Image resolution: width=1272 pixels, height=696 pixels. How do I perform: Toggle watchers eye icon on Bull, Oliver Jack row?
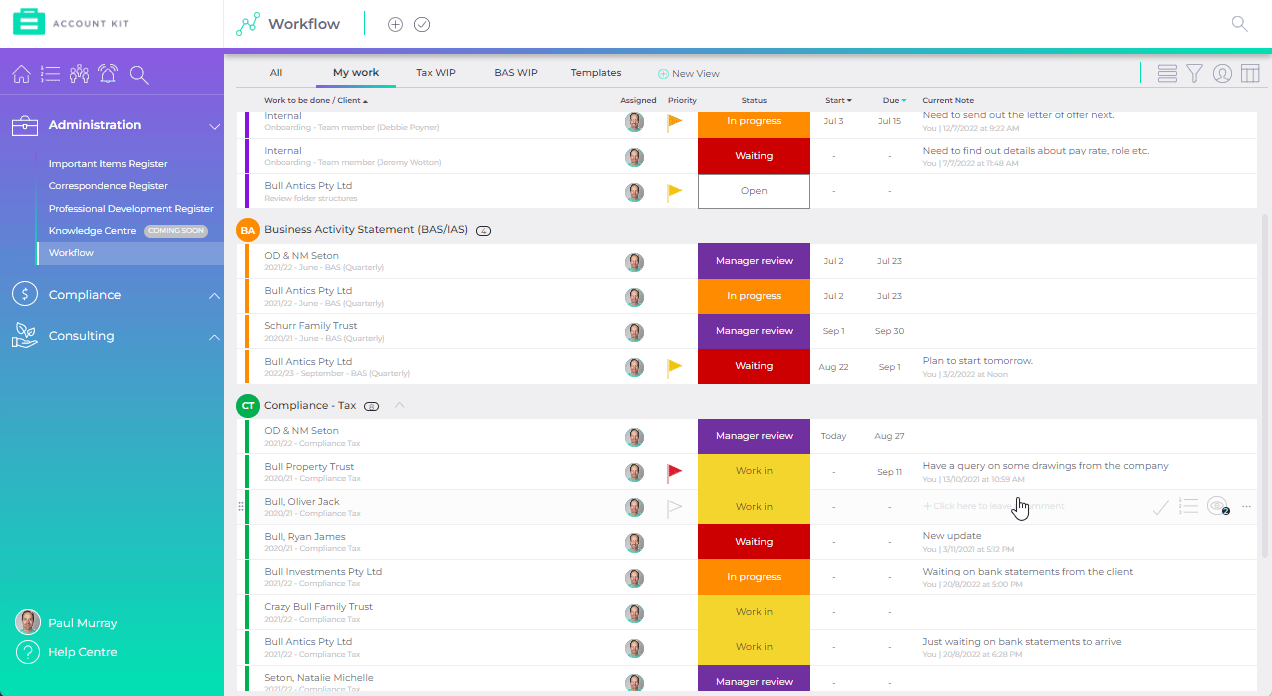click(x=1217, y=507)
